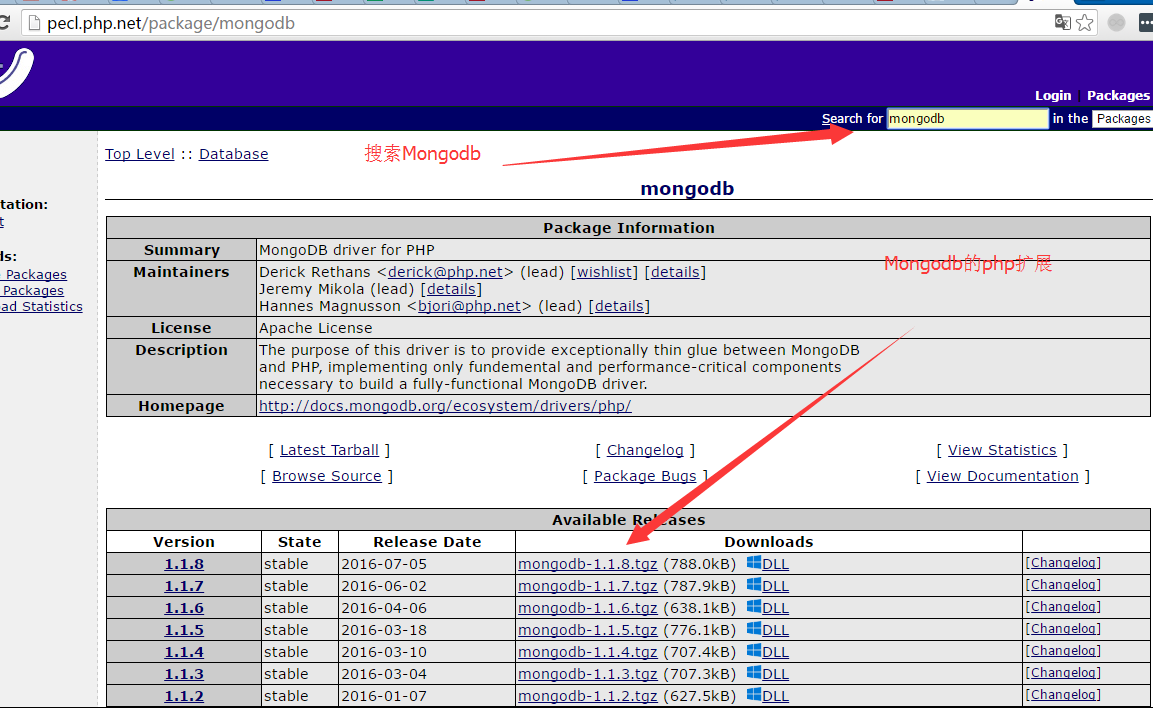Open version 1.1.5 link
The image size is (1153, 708).
coord(184,630)
